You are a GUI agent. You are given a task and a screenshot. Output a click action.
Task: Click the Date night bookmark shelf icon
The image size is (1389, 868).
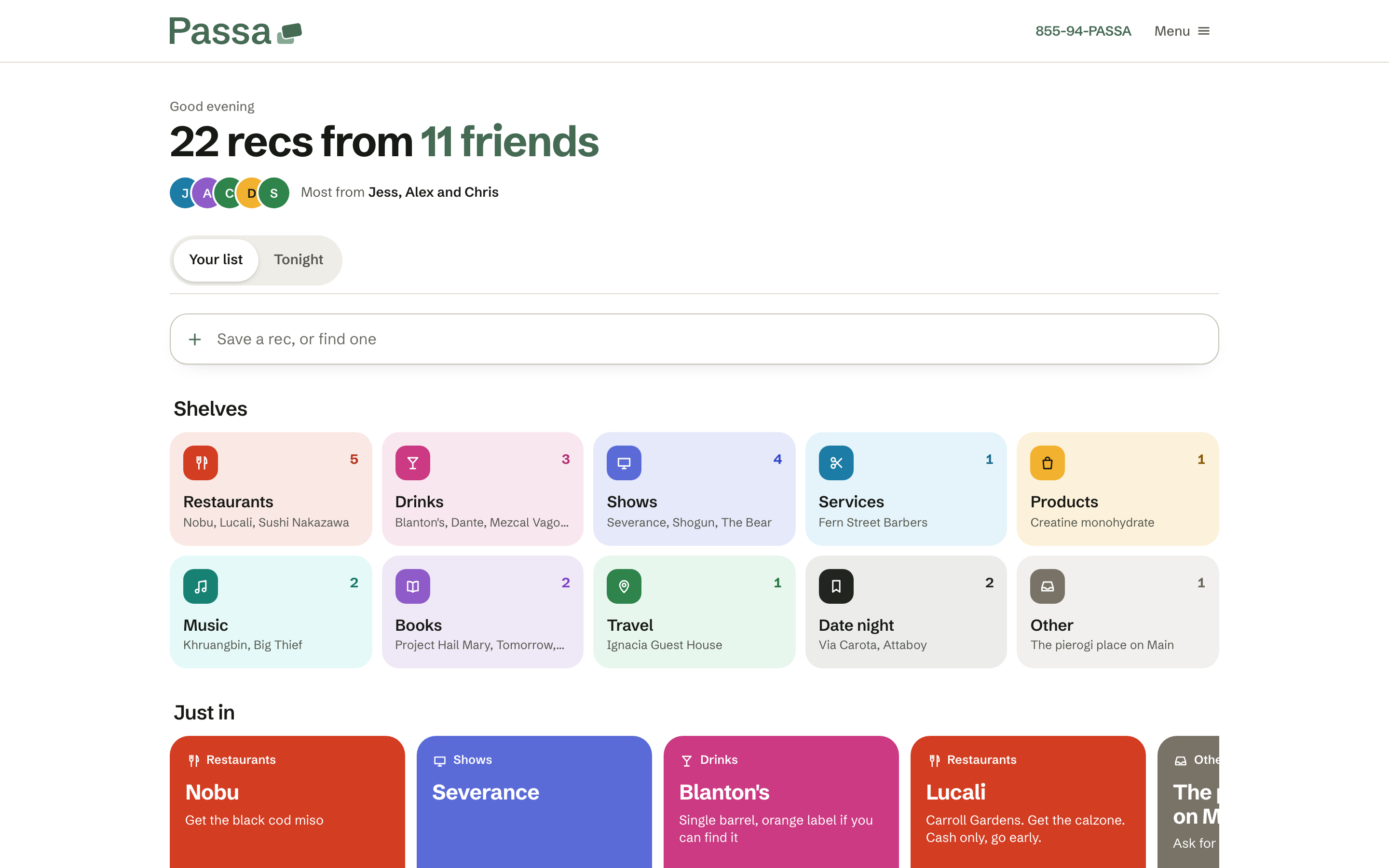(x=836, y=586)
